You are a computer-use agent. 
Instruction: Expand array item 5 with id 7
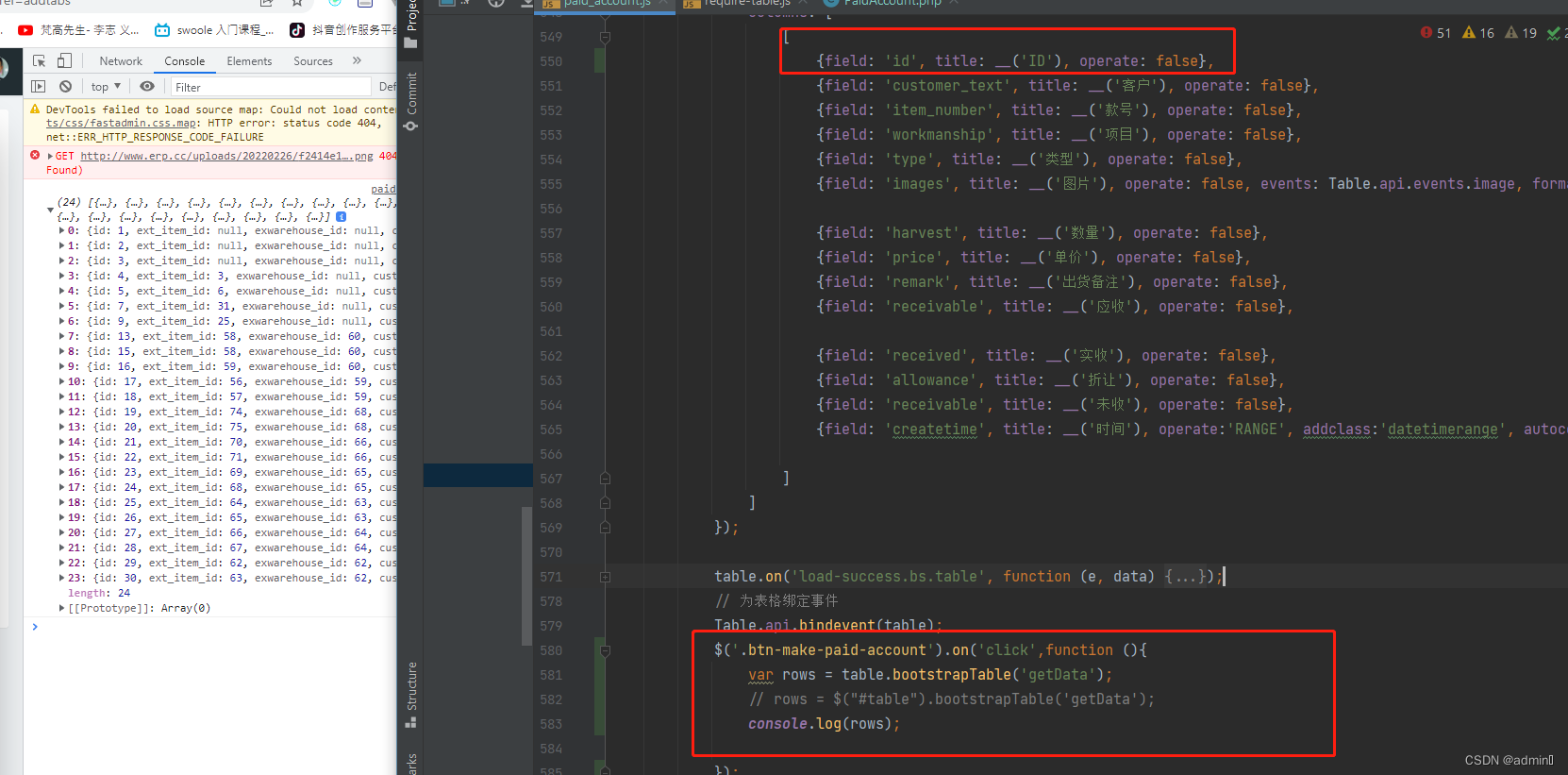[x=62, y=306]
